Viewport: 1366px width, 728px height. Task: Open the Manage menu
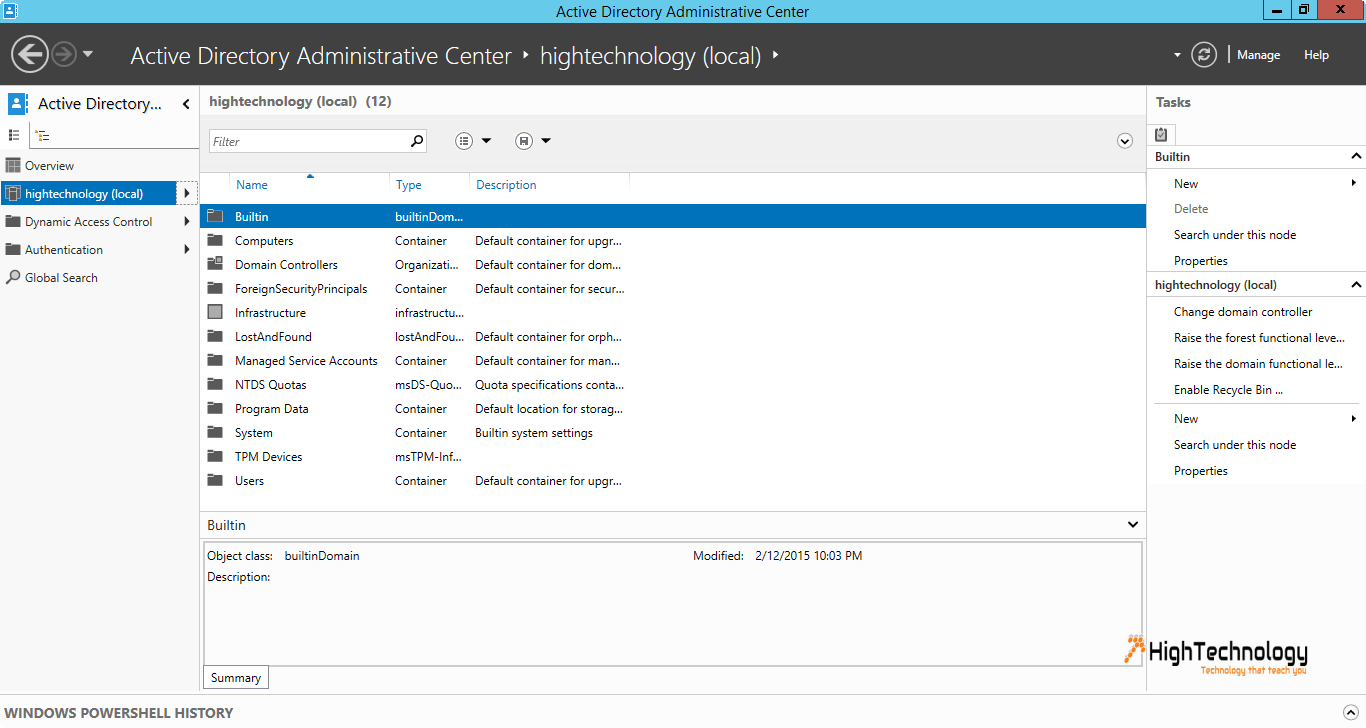1258,55
